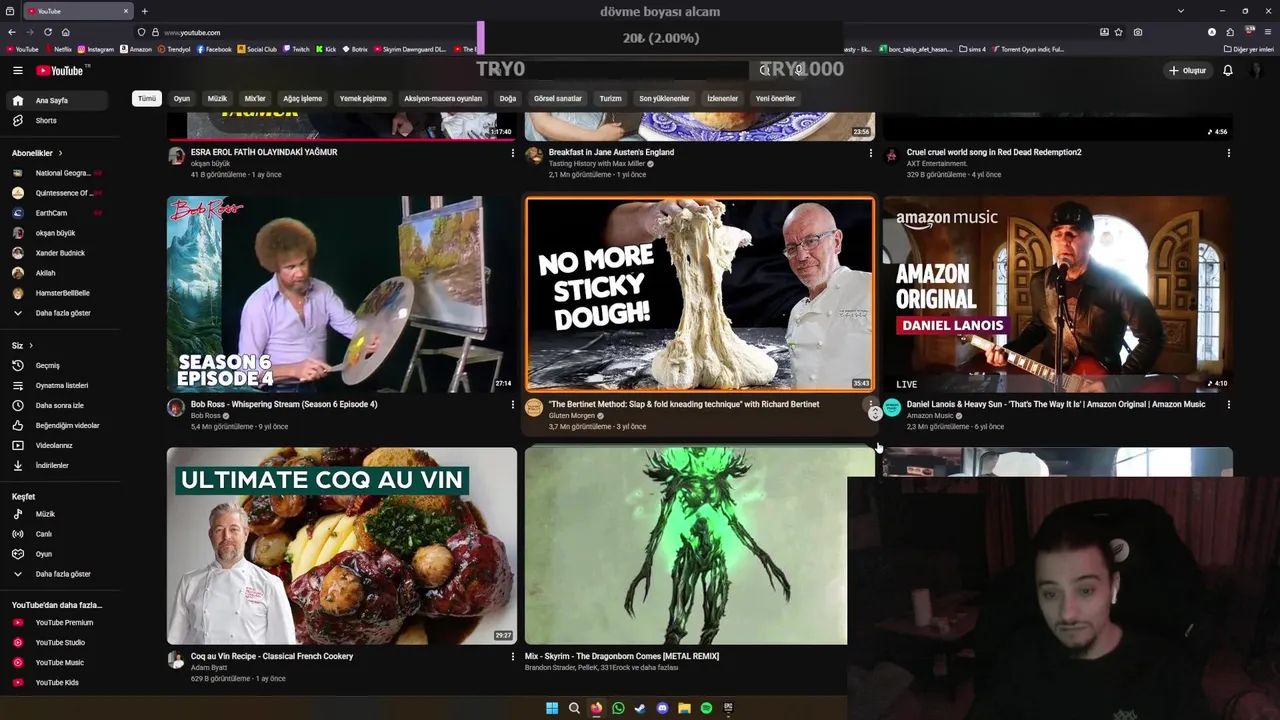
Task: Open Windows Start menu
Action: click(552, 708)
